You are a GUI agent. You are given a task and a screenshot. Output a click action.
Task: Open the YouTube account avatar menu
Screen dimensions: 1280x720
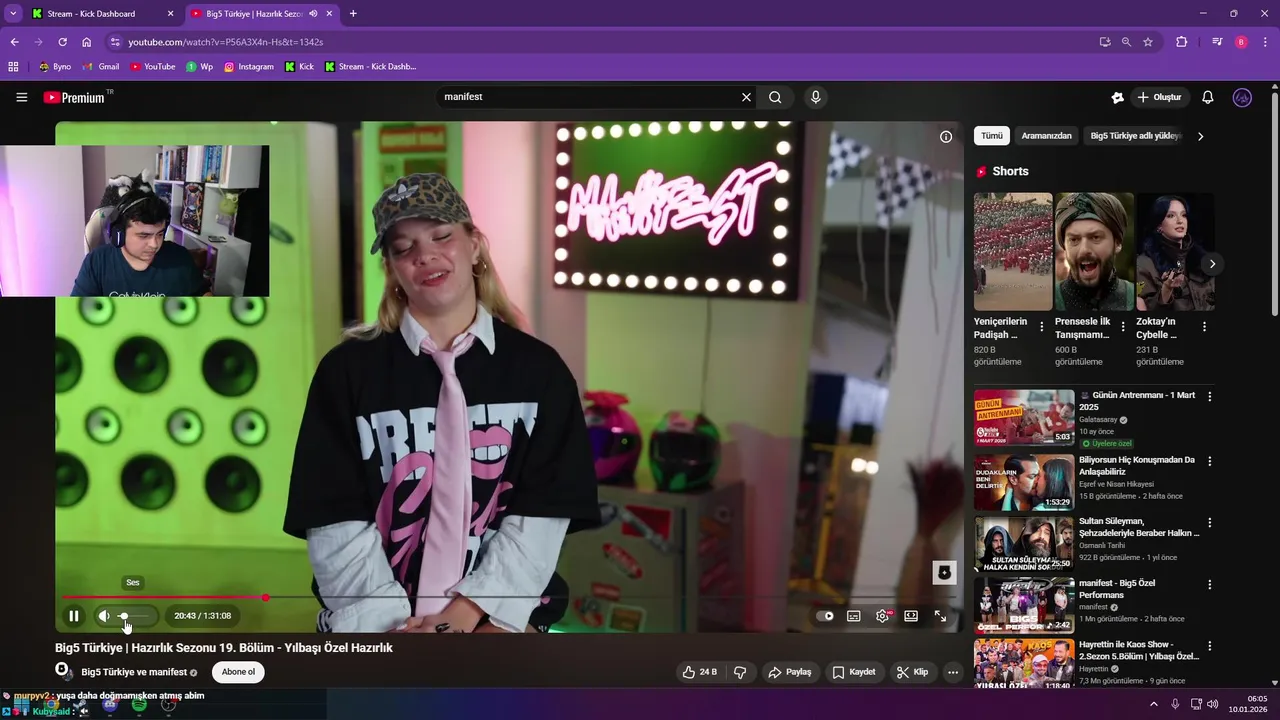(x=1243, y=97)
